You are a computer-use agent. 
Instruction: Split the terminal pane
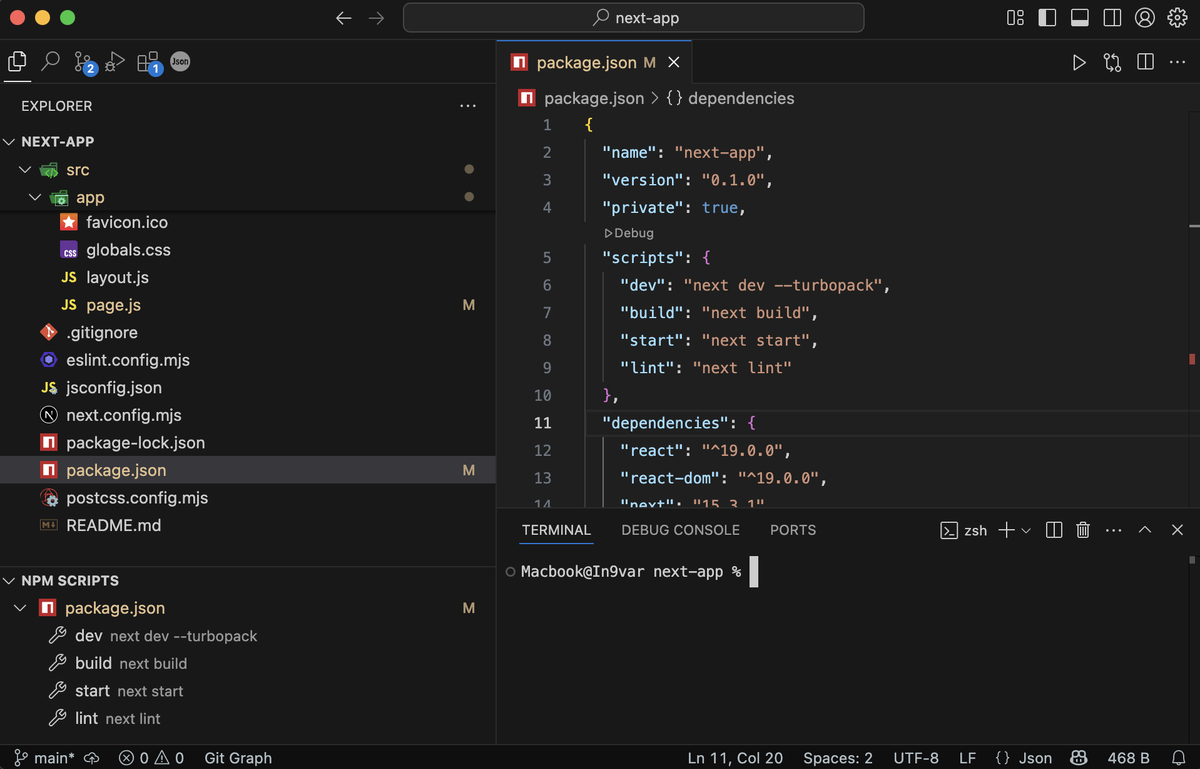(x=1053, y=530)
